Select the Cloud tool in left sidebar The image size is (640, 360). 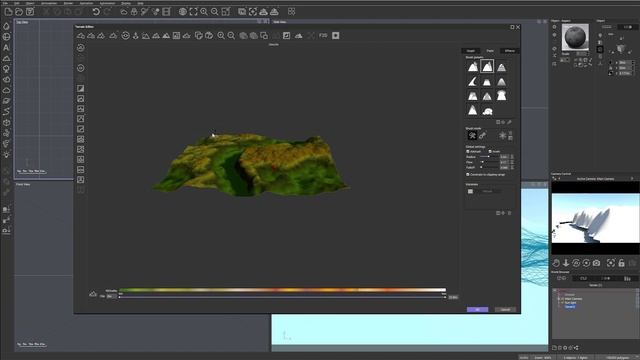[x=6, y=90]
